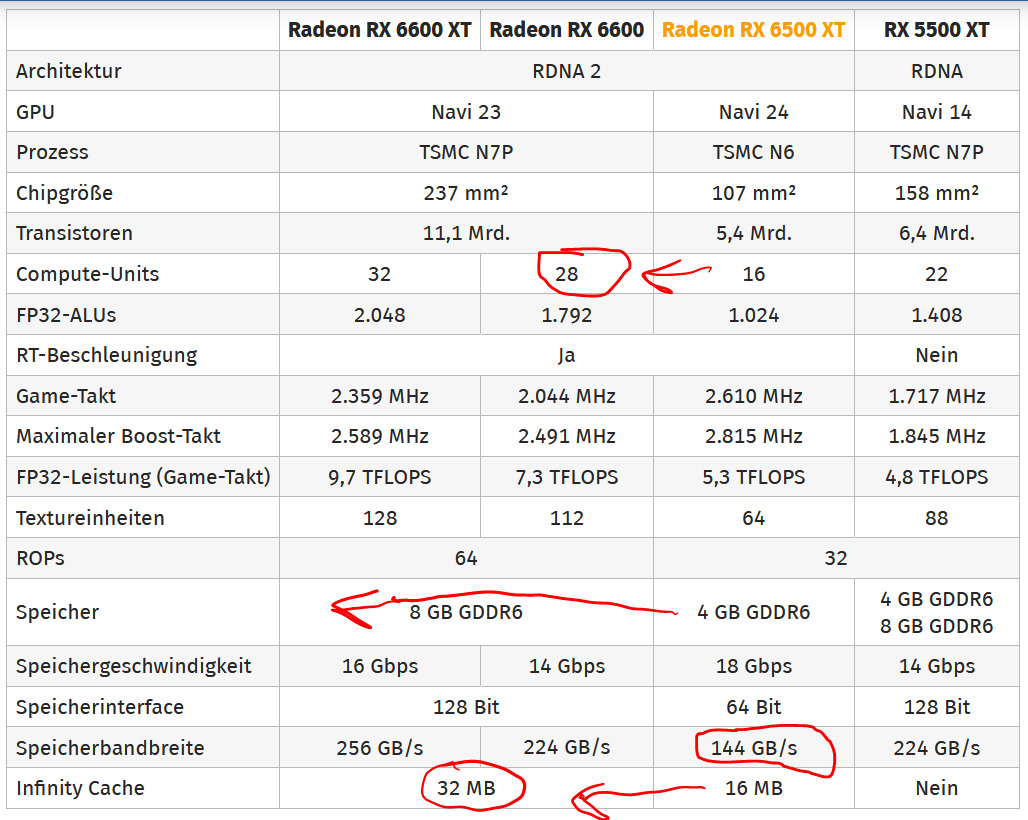
Task: Click the RX 5500 XT column header
Action: [936, 30]
